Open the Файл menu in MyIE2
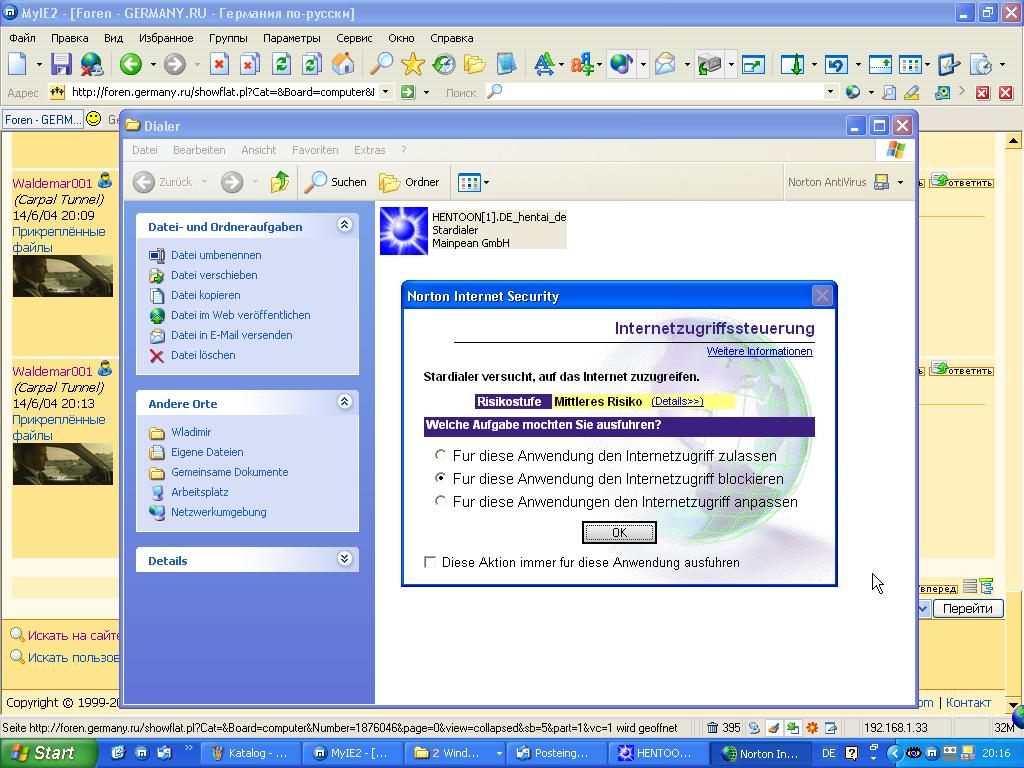Screen dimensions: 1024x768 22,38
